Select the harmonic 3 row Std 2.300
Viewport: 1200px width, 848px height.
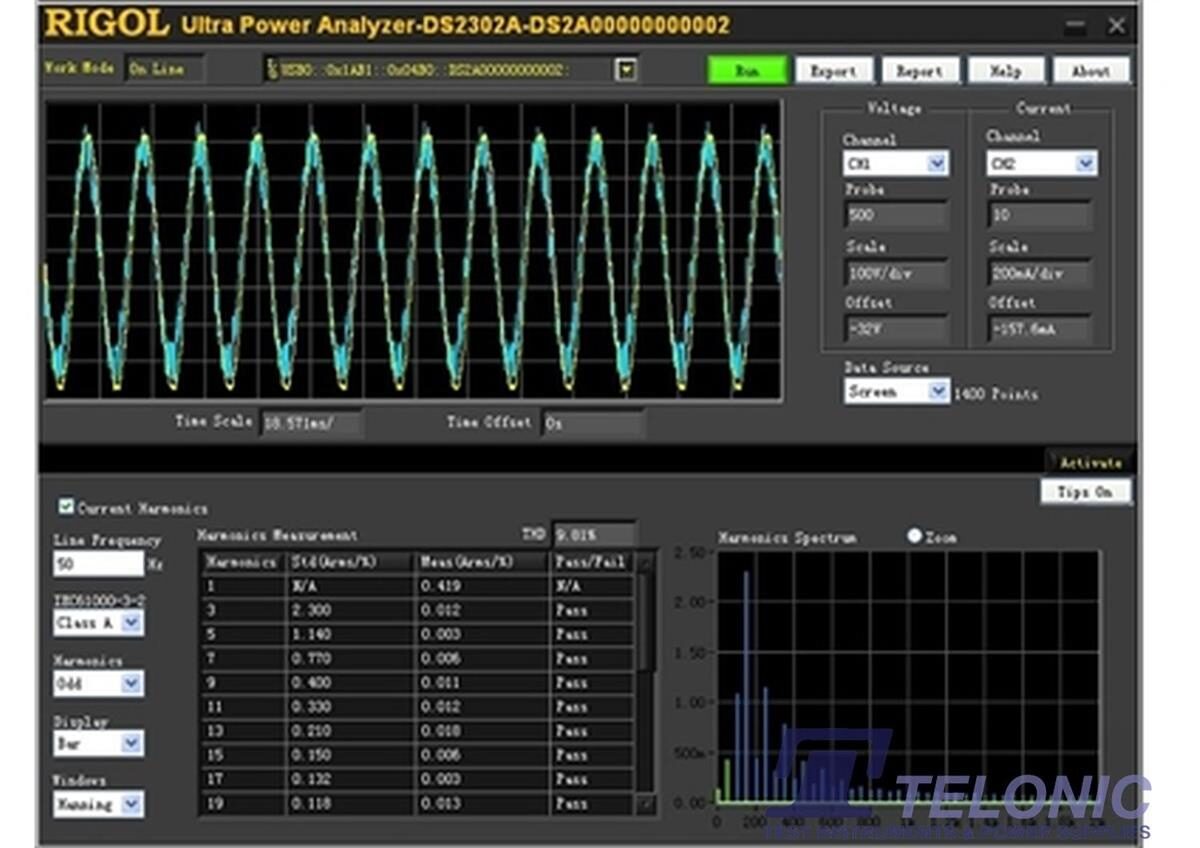pyautogui.click(x=417, y=610)
